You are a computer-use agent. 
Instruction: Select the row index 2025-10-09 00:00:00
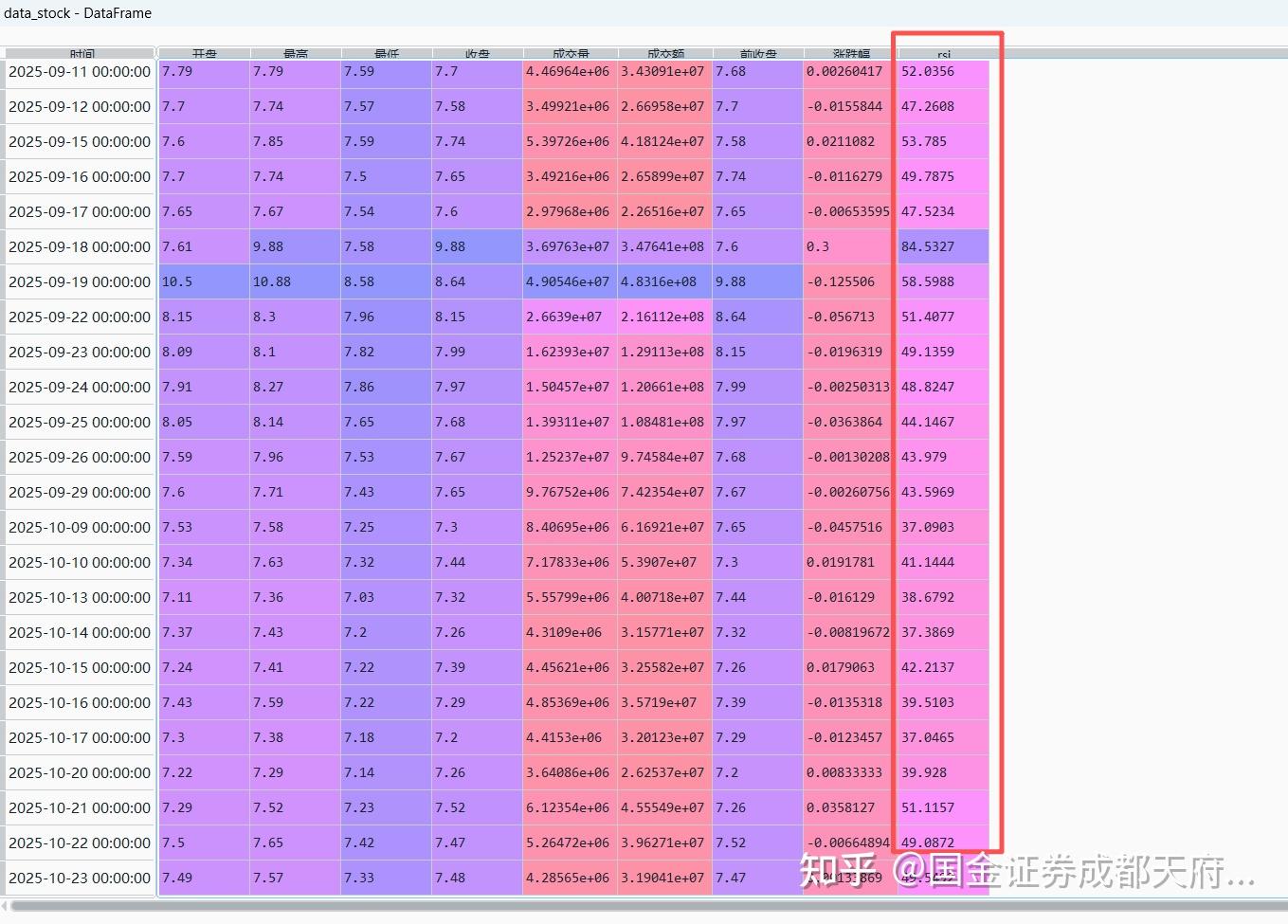(x=80, y=528)
